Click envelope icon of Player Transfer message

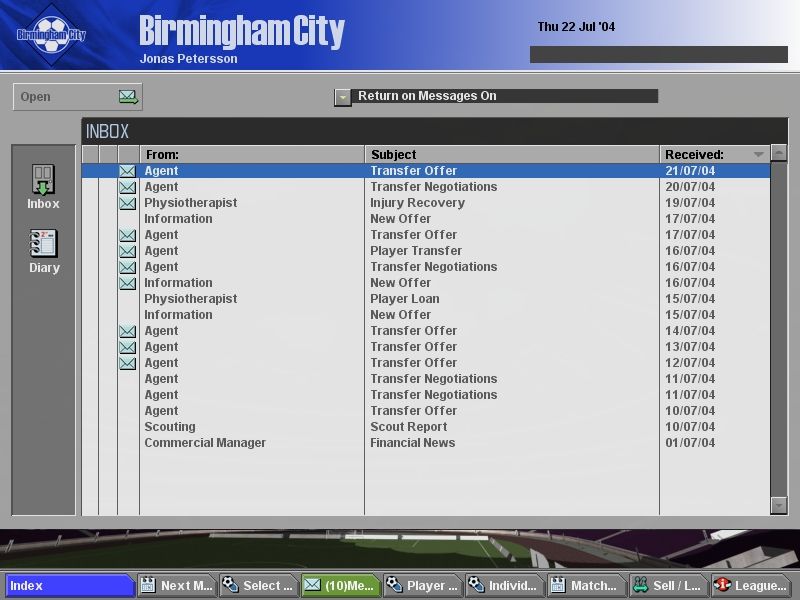coord(127,251)
